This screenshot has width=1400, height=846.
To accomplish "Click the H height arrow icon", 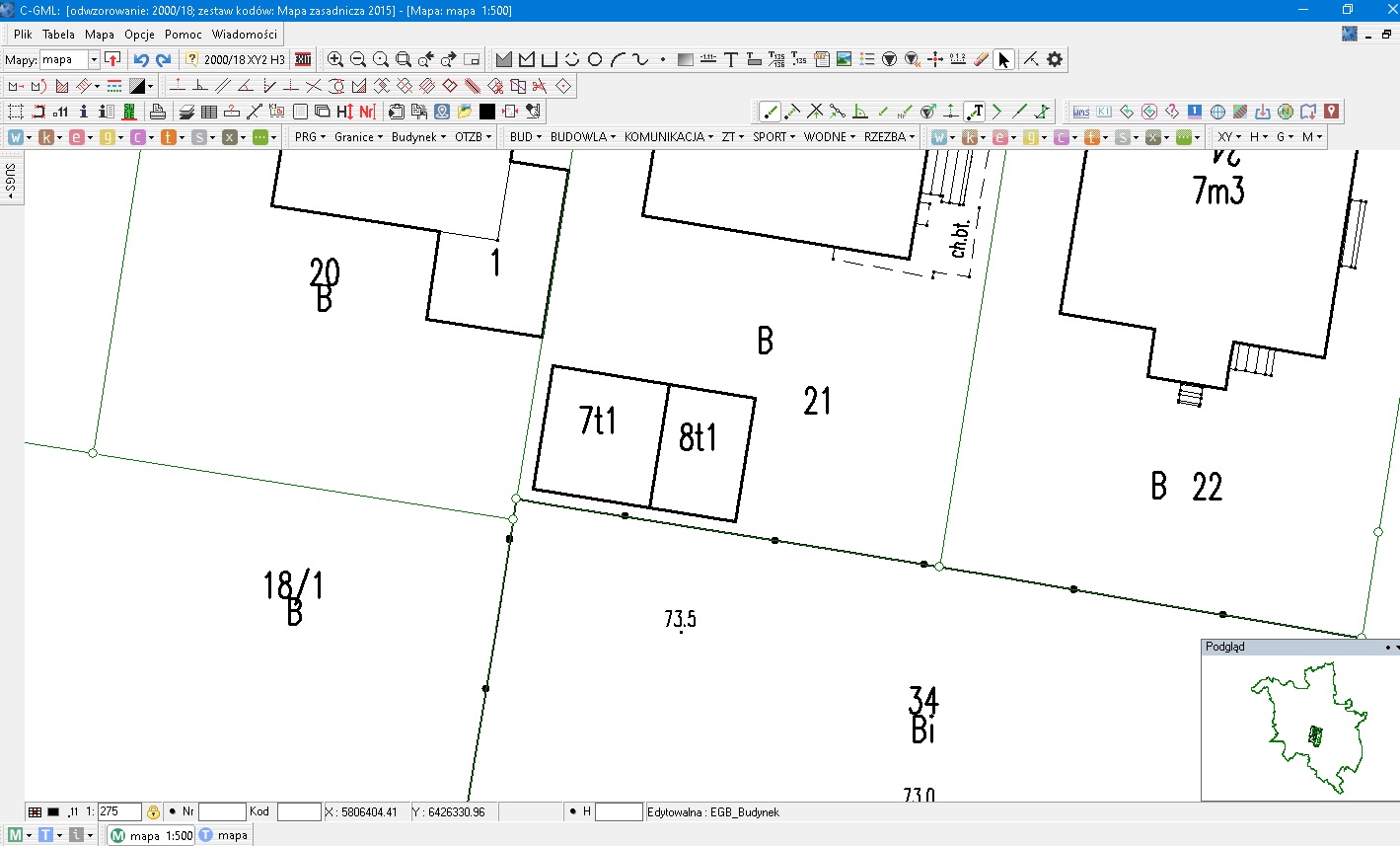I will pos(344,112).
